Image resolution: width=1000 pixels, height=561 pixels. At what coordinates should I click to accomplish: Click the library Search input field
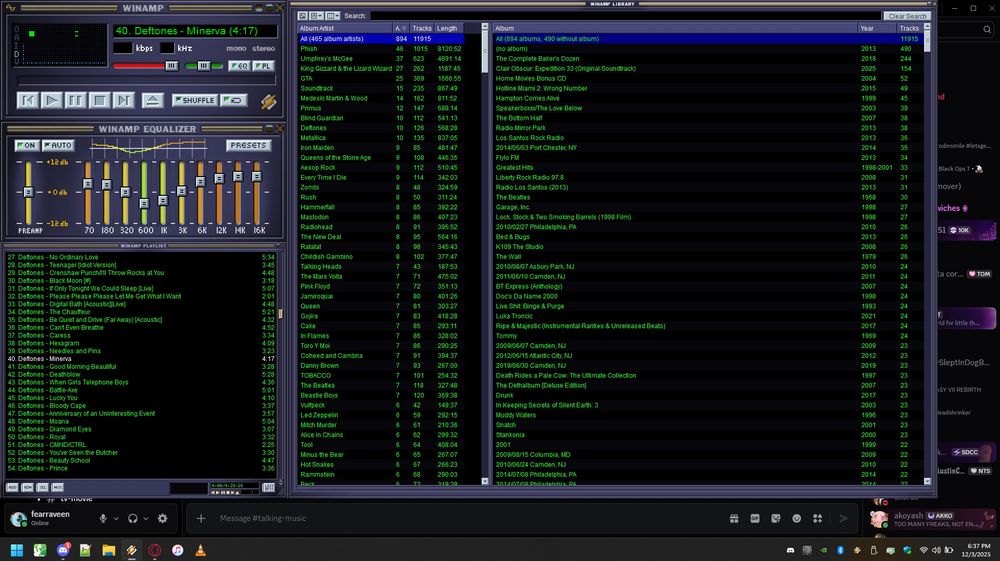tap(625, 16)
